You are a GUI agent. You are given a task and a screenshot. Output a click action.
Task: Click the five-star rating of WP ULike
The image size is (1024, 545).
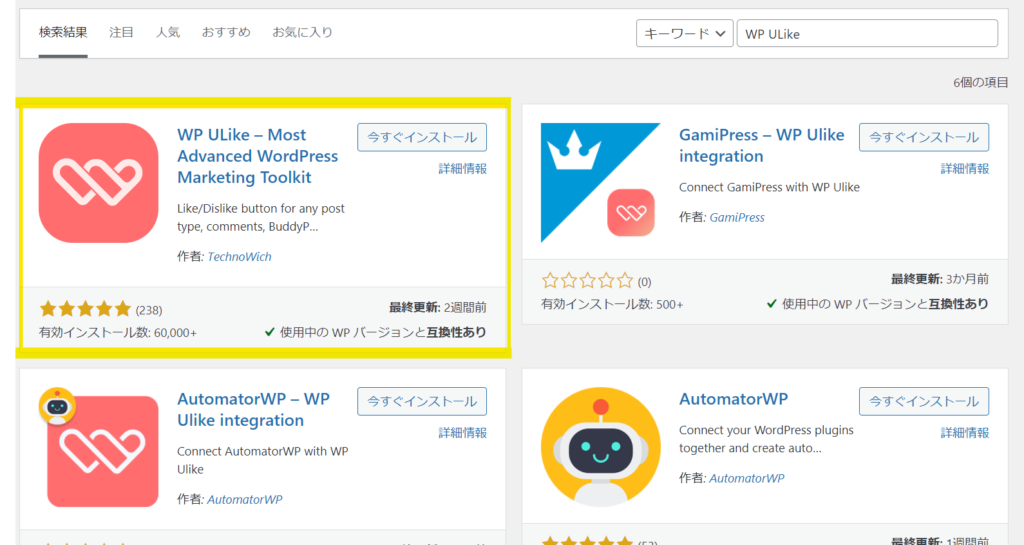(85, 309)
